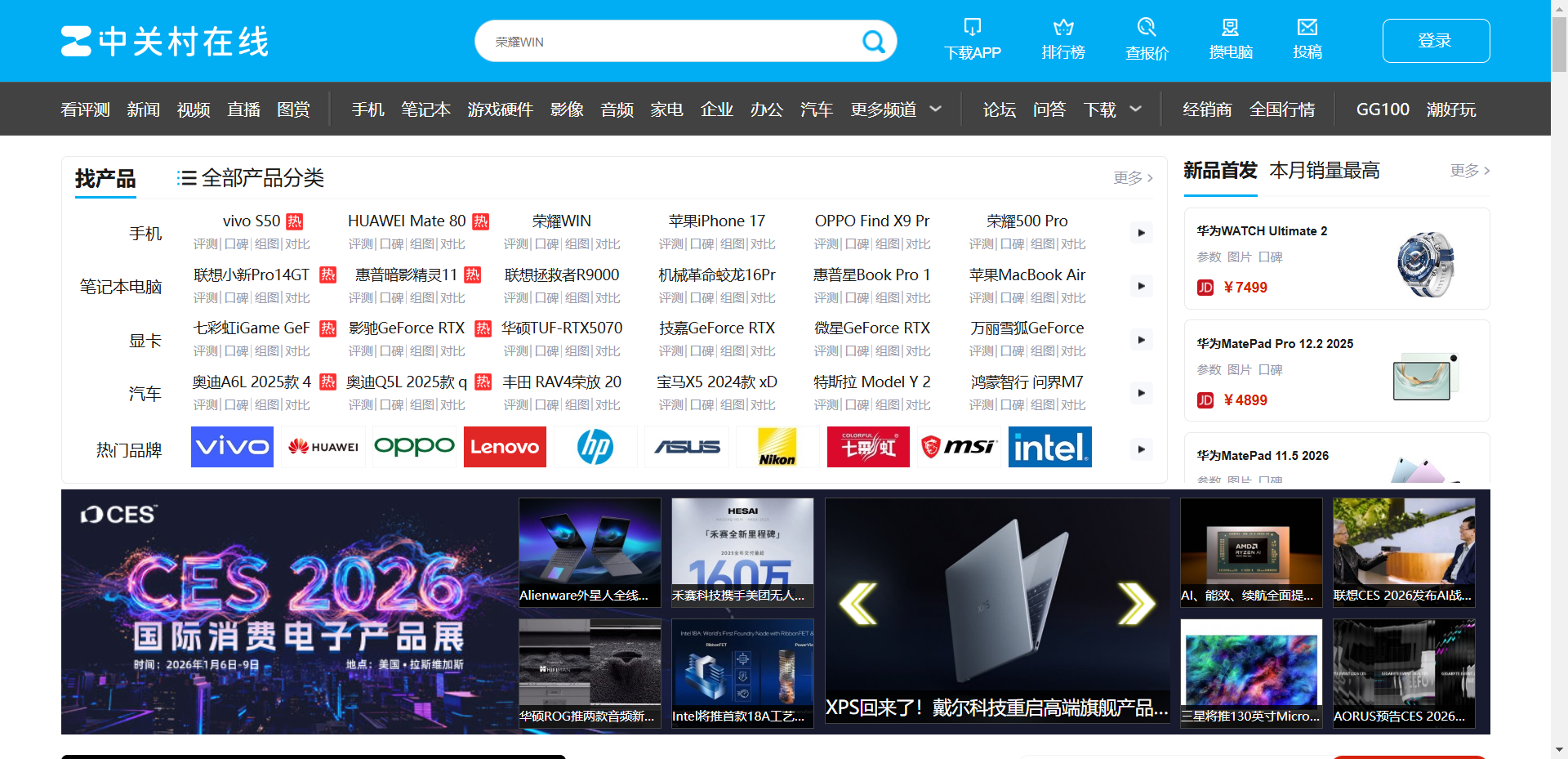Screen dimensions: 1568x759
Task: Open the 荣耀WIN product link
Action: pyautogui.click(x=561, y=221)
